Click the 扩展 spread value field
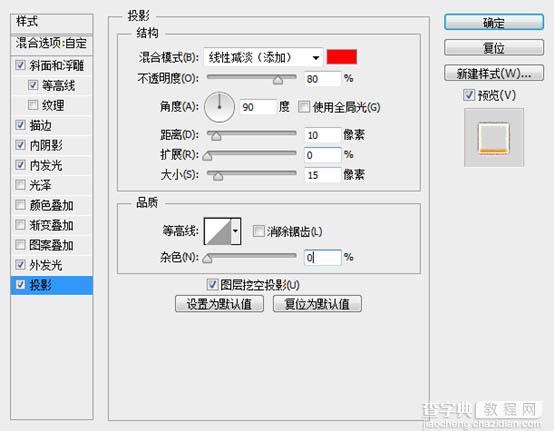Screen dimensions: 554x431 coord(323,155)
